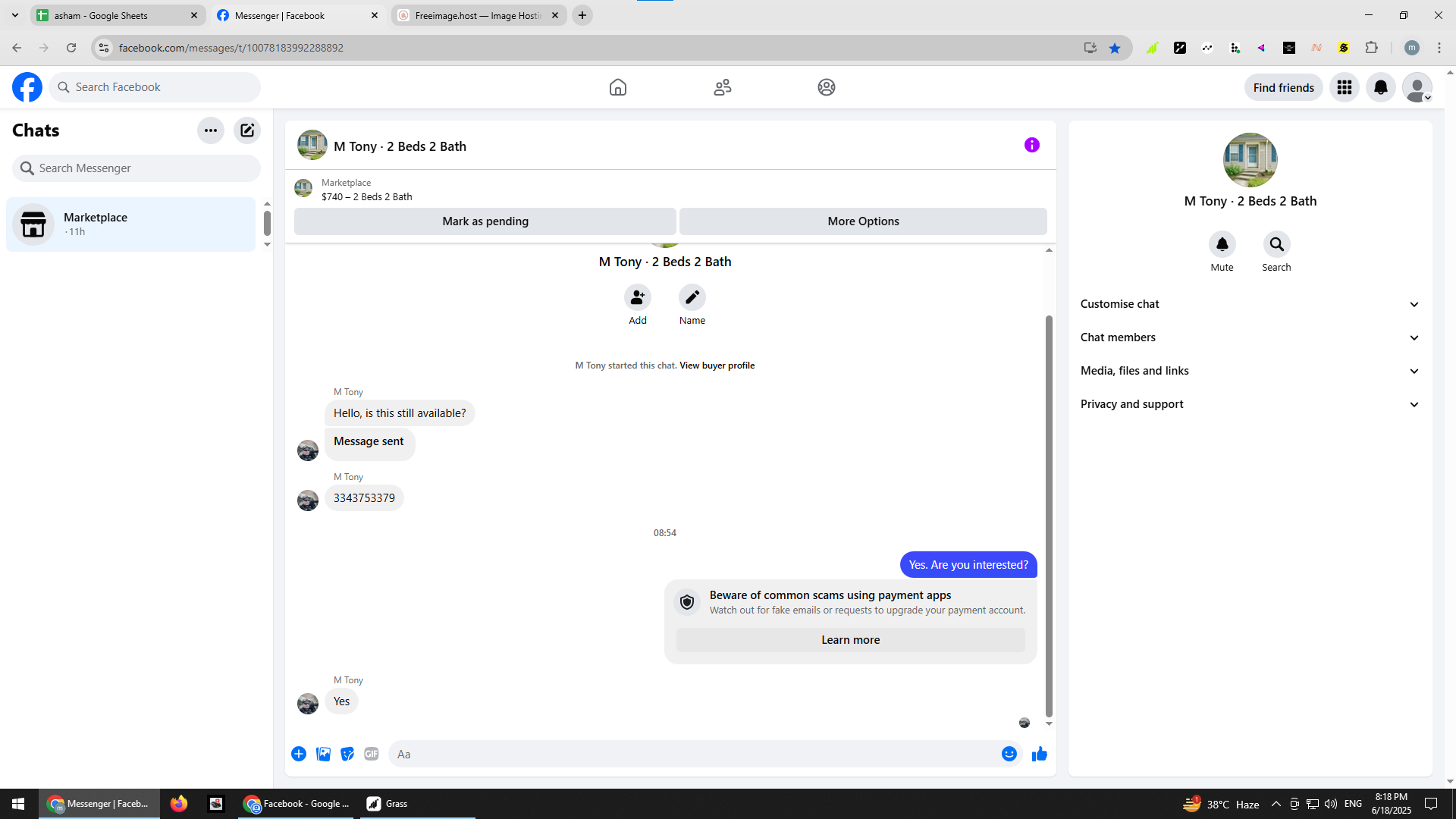Click the browser address bar URL
Viewport: 1456px width, 819px height.
tap(231, 48)
